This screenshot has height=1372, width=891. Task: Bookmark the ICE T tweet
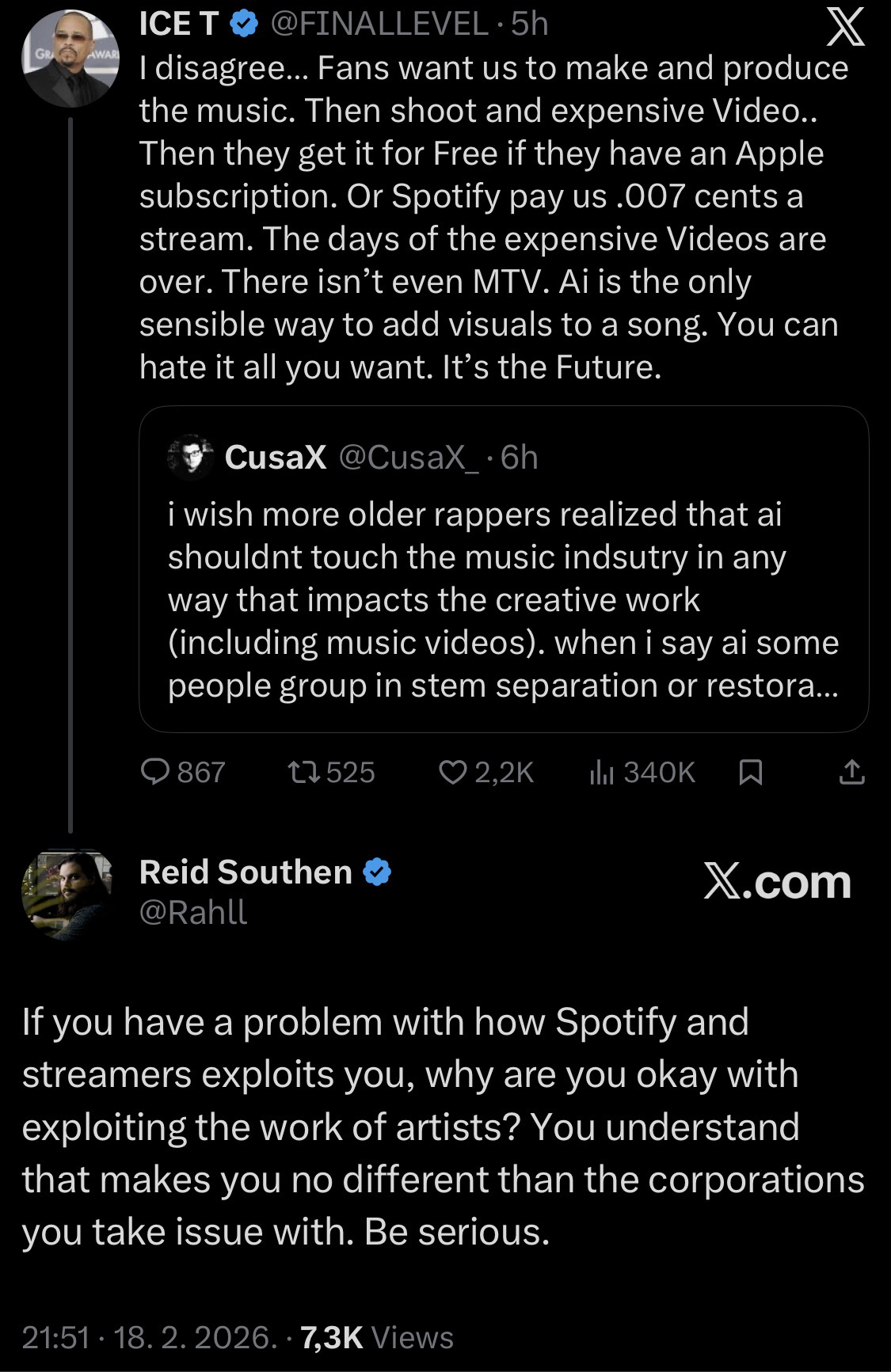pyautogui.click(x=750, y=772)
